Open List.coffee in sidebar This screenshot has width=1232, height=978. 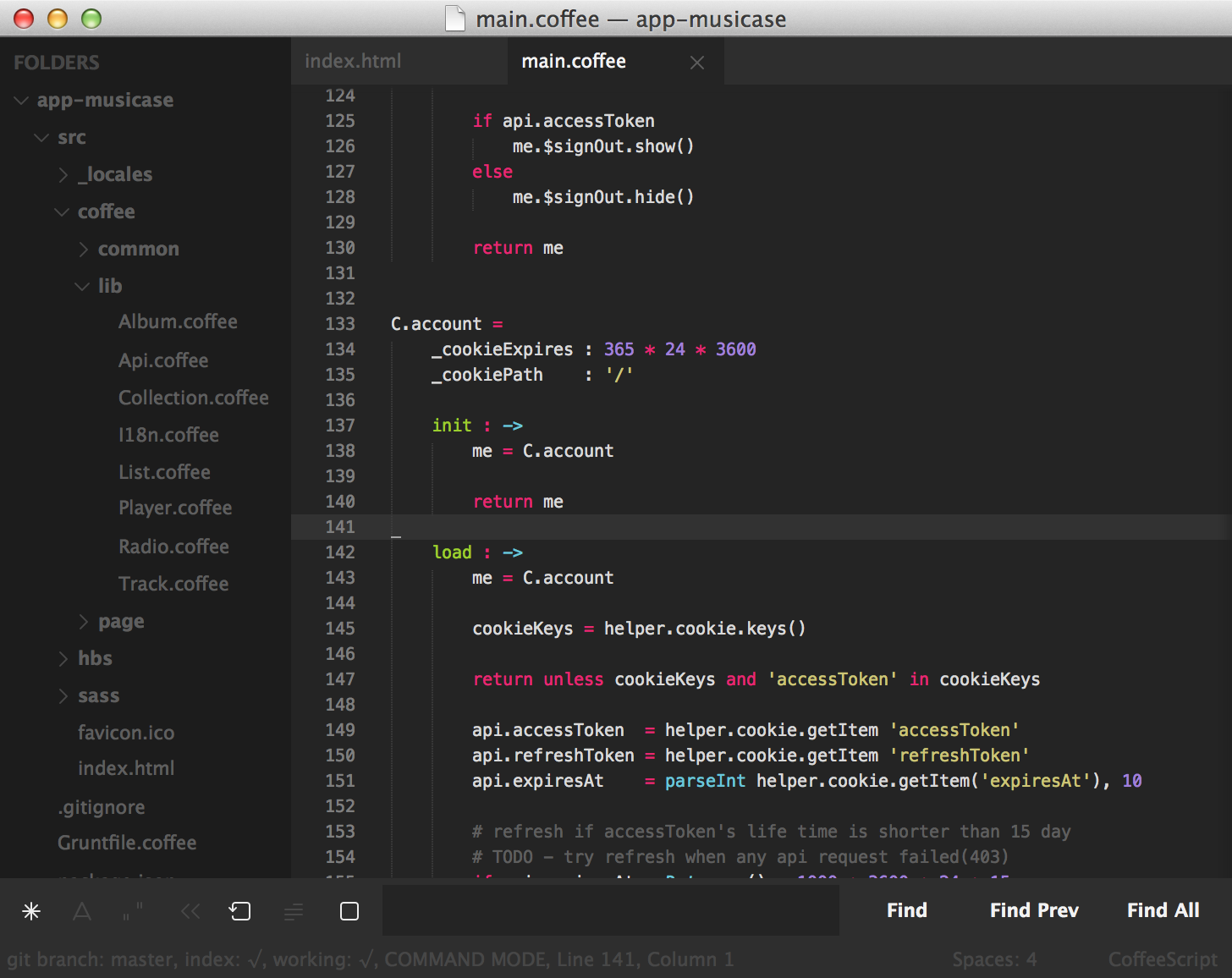(x=164, y=472)
